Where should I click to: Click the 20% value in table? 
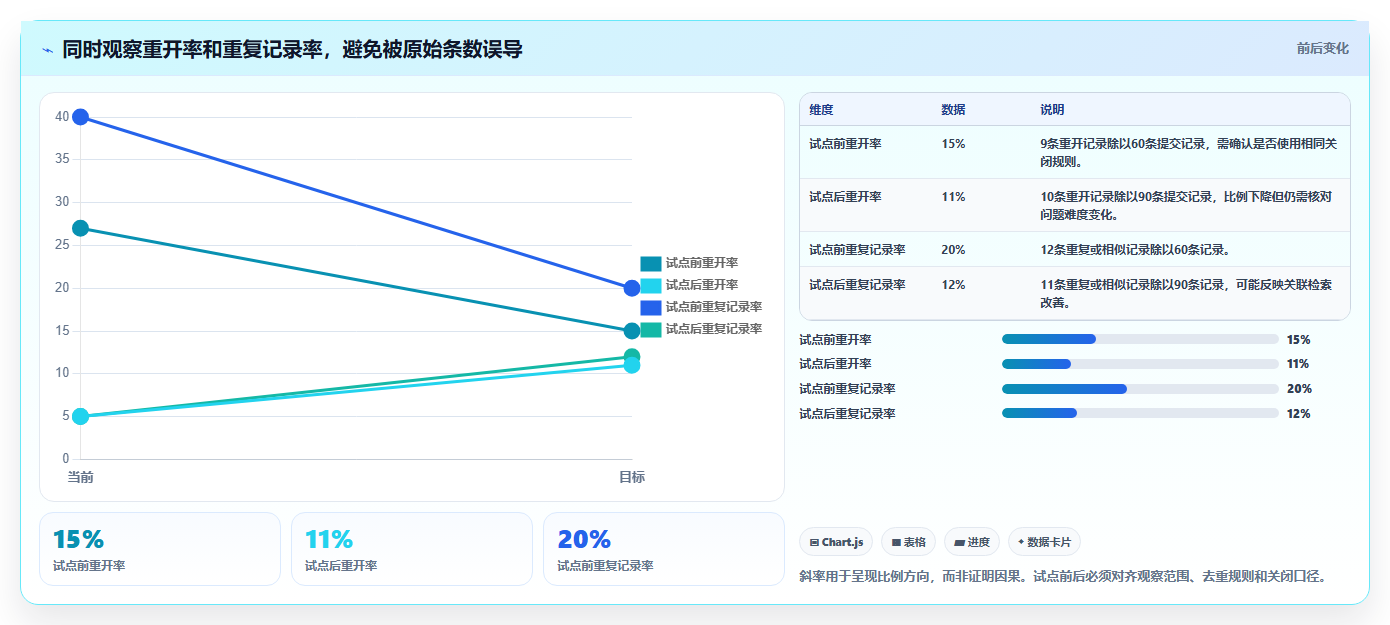pyautogui.click(x=953, y=250)
